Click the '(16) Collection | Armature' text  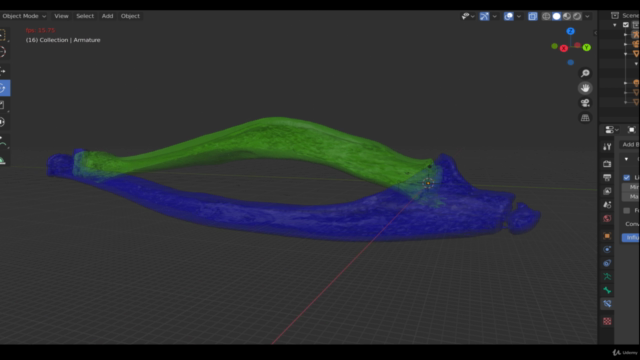click(63, 40)
